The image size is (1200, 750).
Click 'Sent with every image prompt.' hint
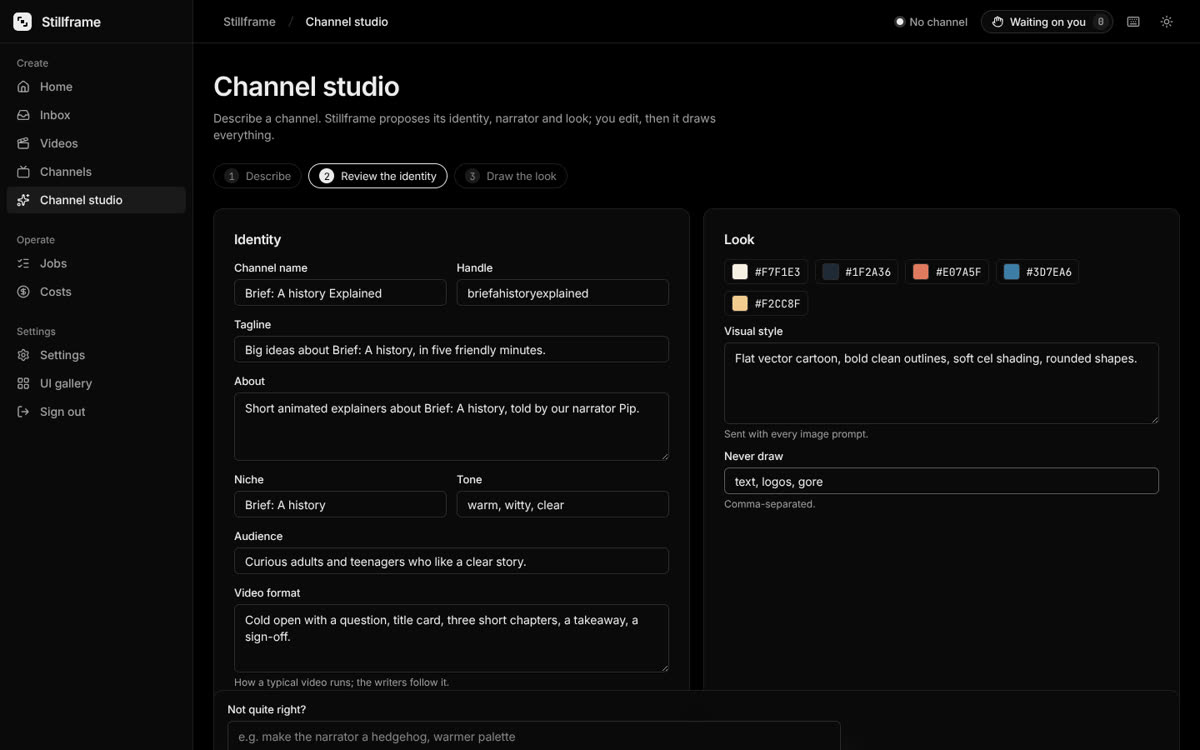coord(796,434)
